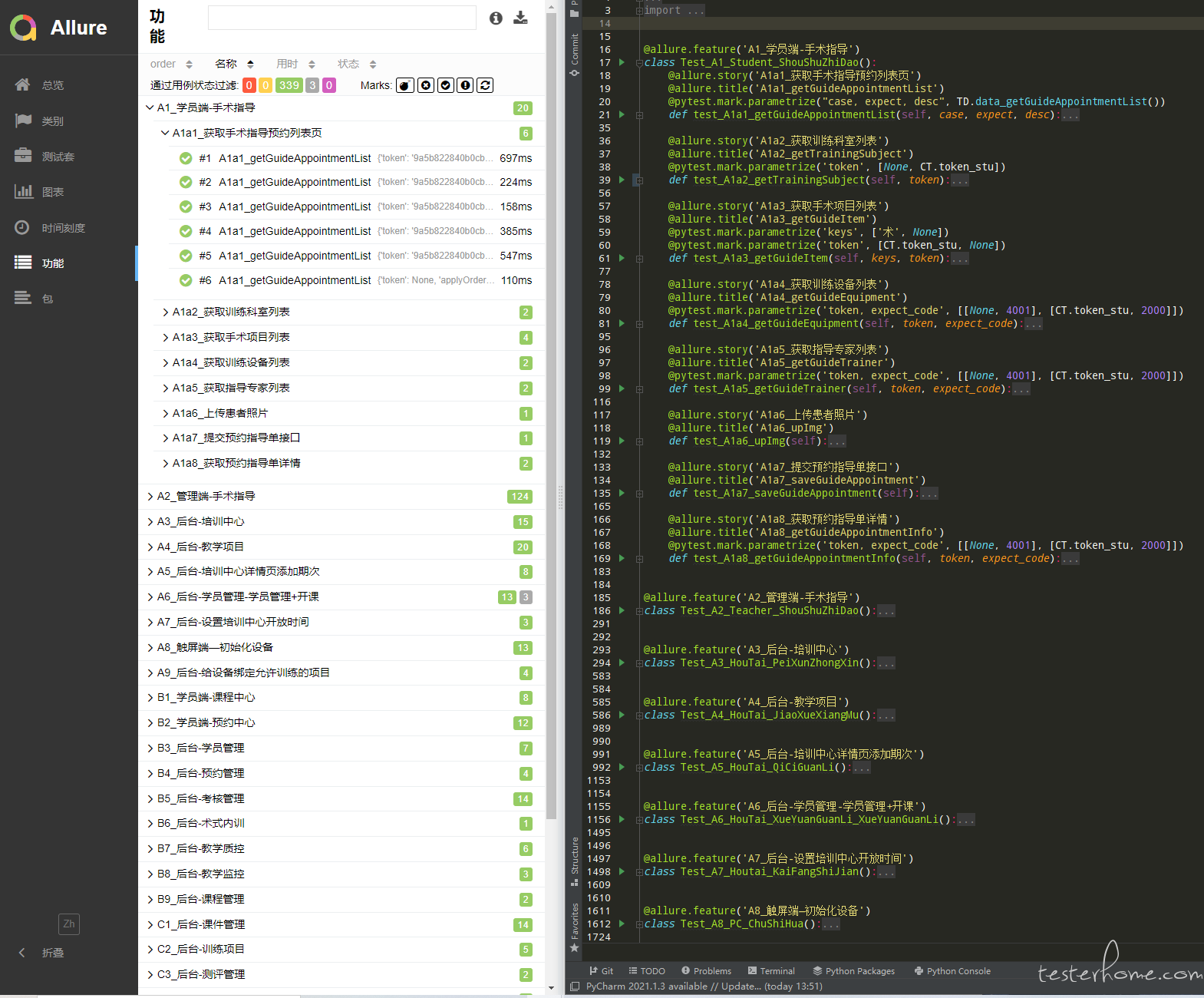Screen dimensions: 1204x998
Task: Click the grey skipped badge 3 on A6 row
Action: [x=526, y=597]
